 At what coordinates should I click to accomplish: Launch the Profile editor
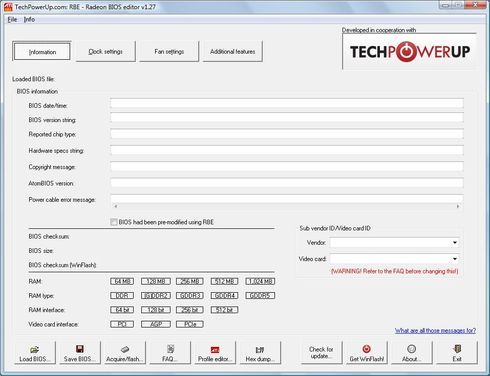click(x=215, y=353)
